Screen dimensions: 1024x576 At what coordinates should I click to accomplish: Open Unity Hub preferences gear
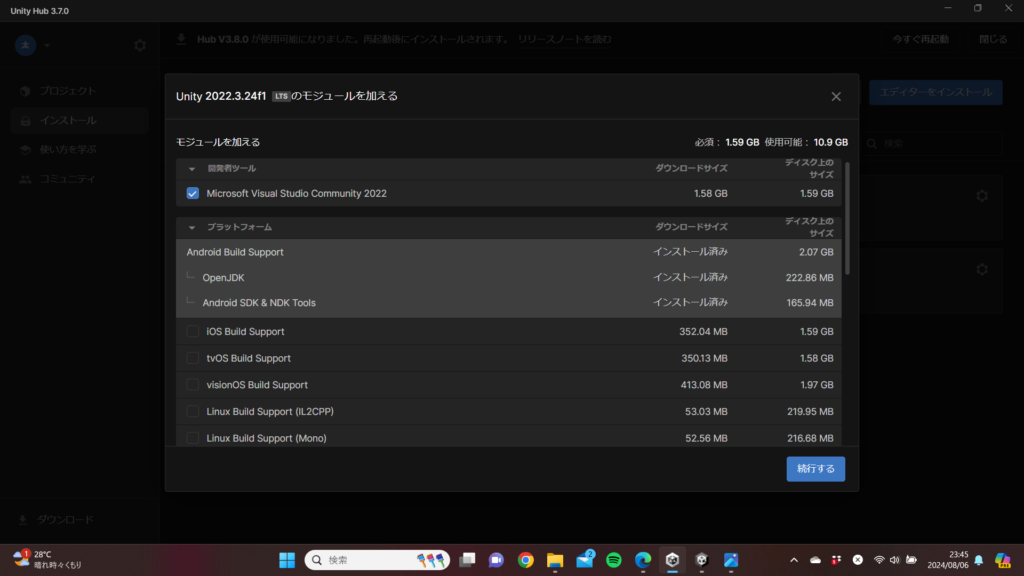(140, 46)
